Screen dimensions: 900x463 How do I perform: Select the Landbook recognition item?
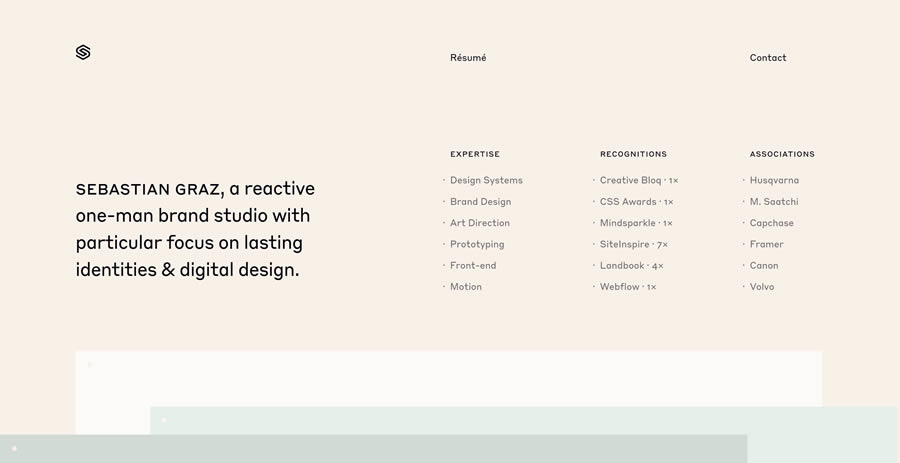tap(631, 266)
